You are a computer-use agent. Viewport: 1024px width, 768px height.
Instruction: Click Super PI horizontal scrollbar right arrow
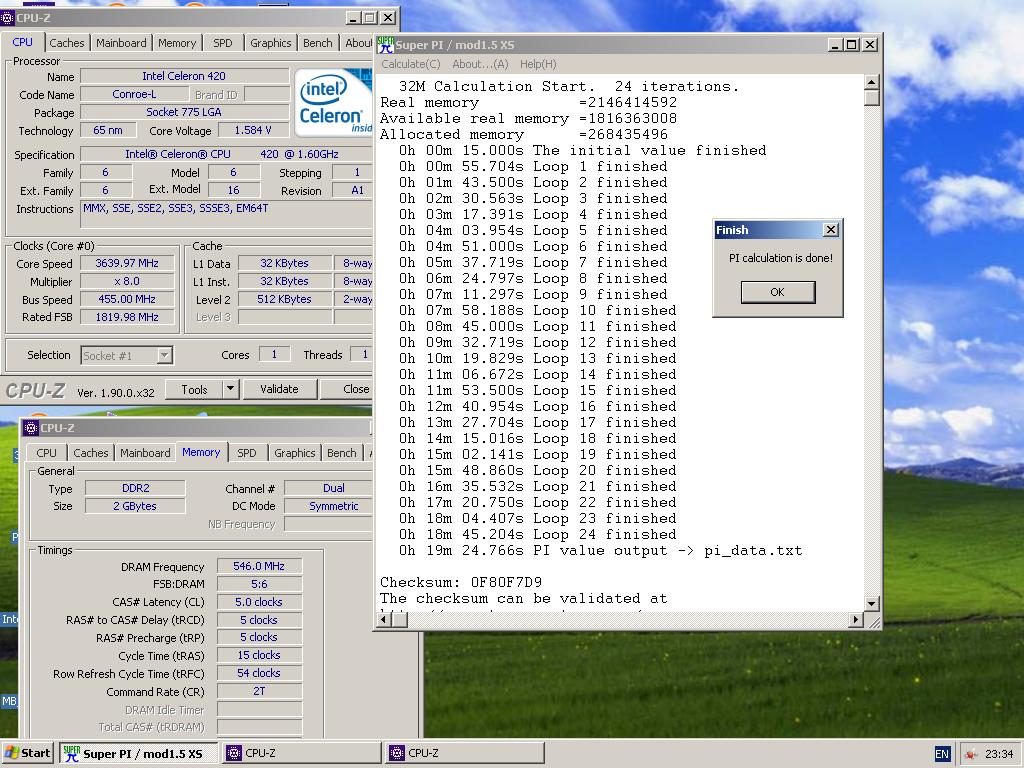(856, 619)
